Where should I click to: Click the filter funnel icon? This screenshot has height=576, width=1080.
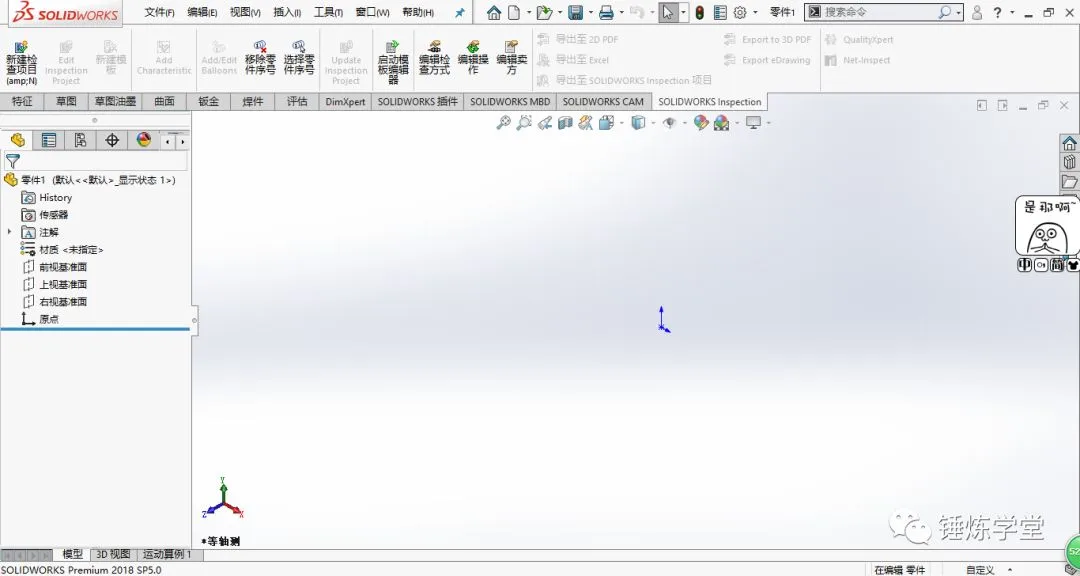pyautogui.click(x=12, y=161)
